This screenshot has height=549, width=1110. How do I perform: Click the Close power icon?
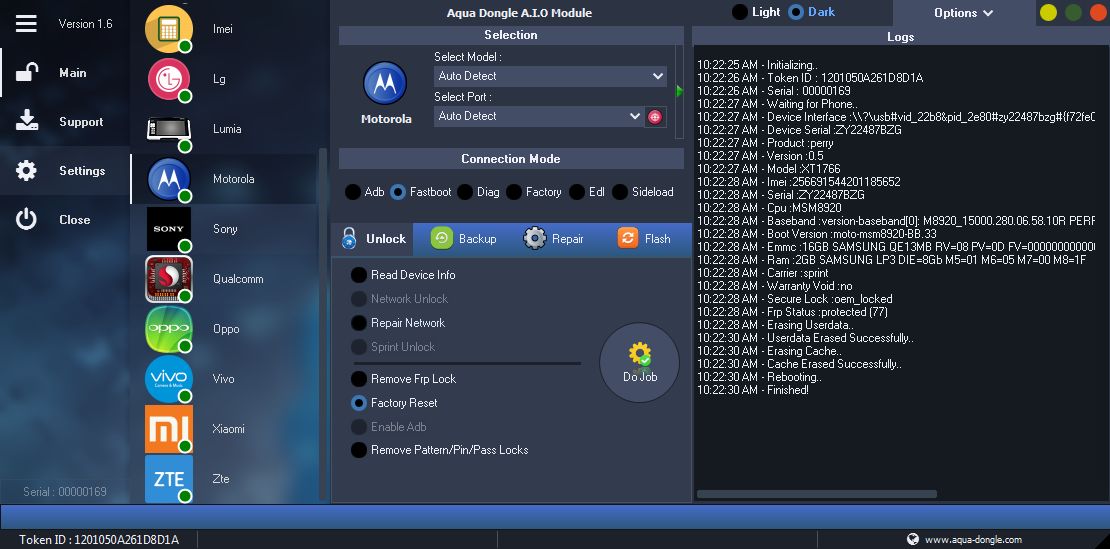pyautogui.click(x=26, y=219)
